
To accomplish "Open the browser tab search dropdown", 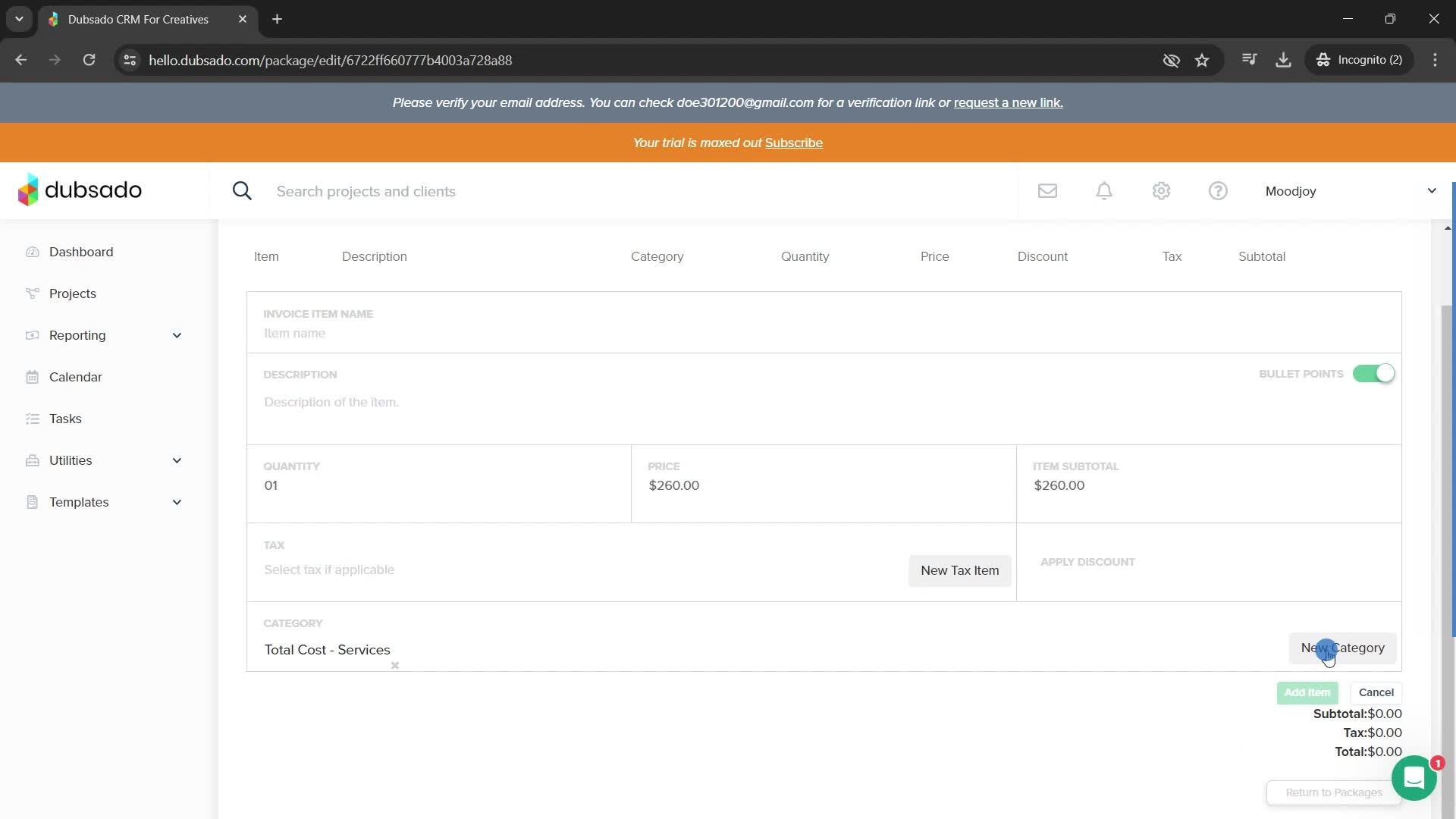I will pos(19,19).
